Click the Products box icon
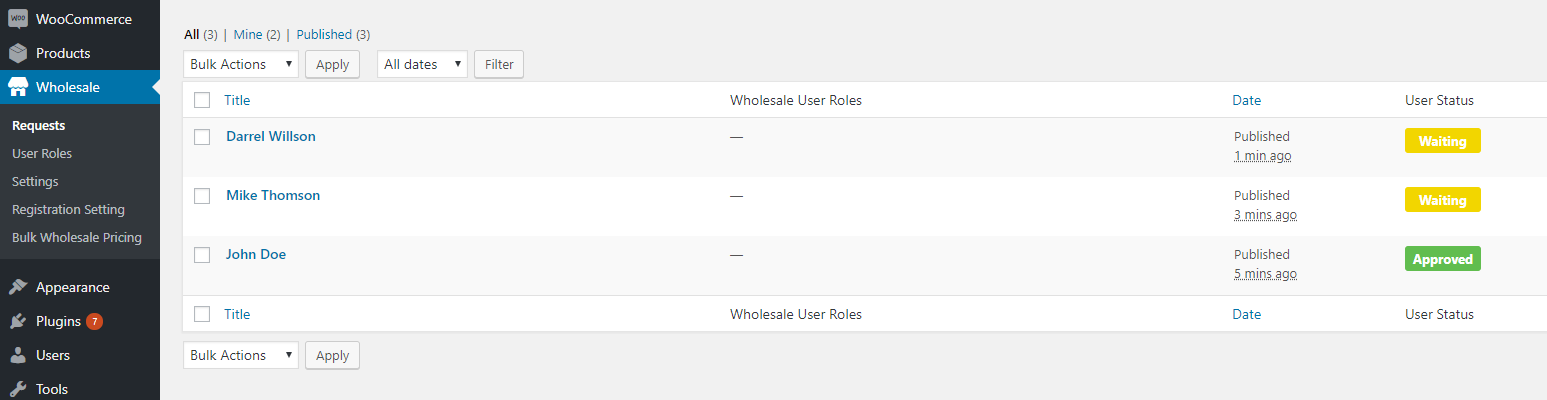 [18, 53]
